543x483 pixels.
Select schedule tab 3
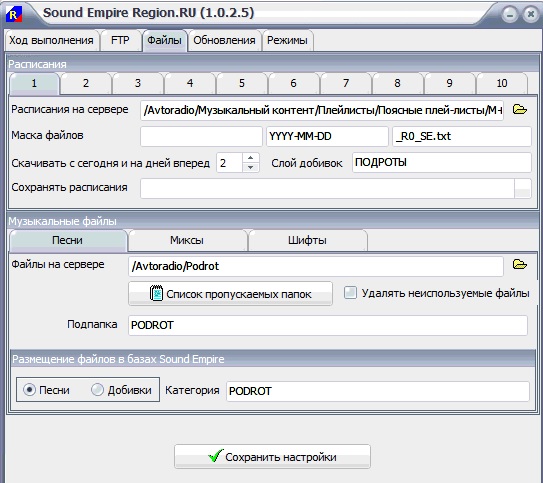138,83
